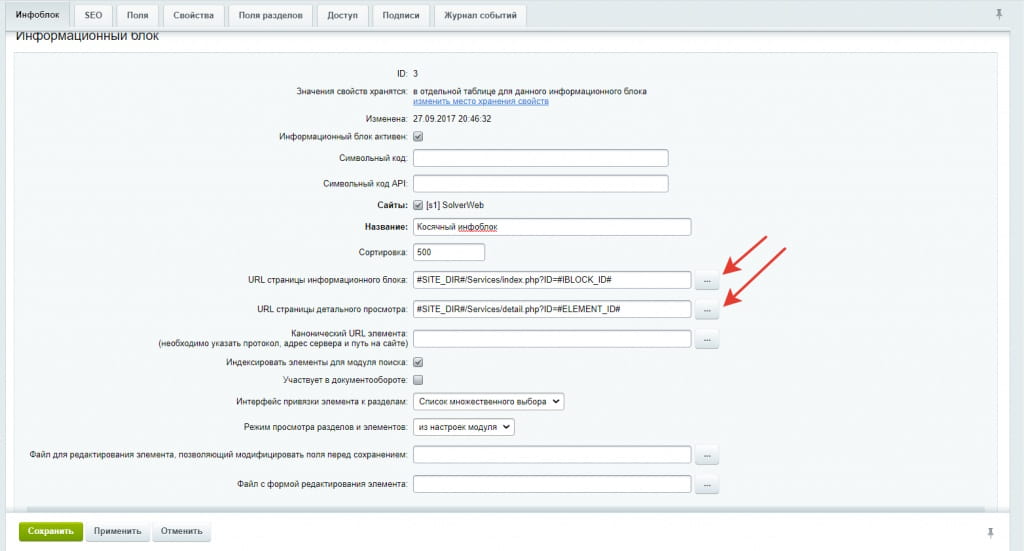Expand 'Список множественного выбора' dropdown

click(489, 402)
